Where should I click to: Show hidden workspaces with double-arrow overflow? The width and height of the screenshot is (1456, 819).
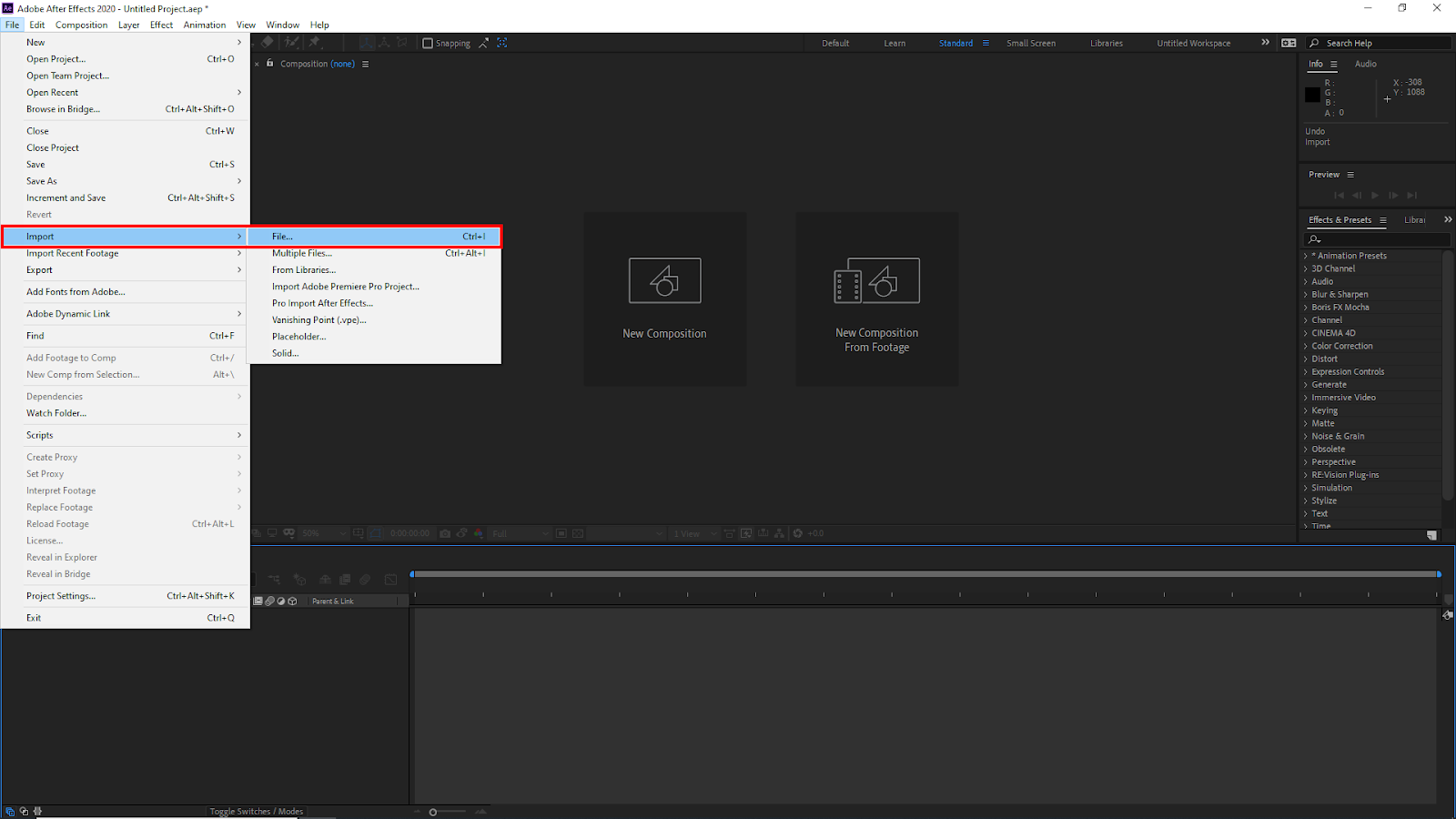click(1265, 43)
